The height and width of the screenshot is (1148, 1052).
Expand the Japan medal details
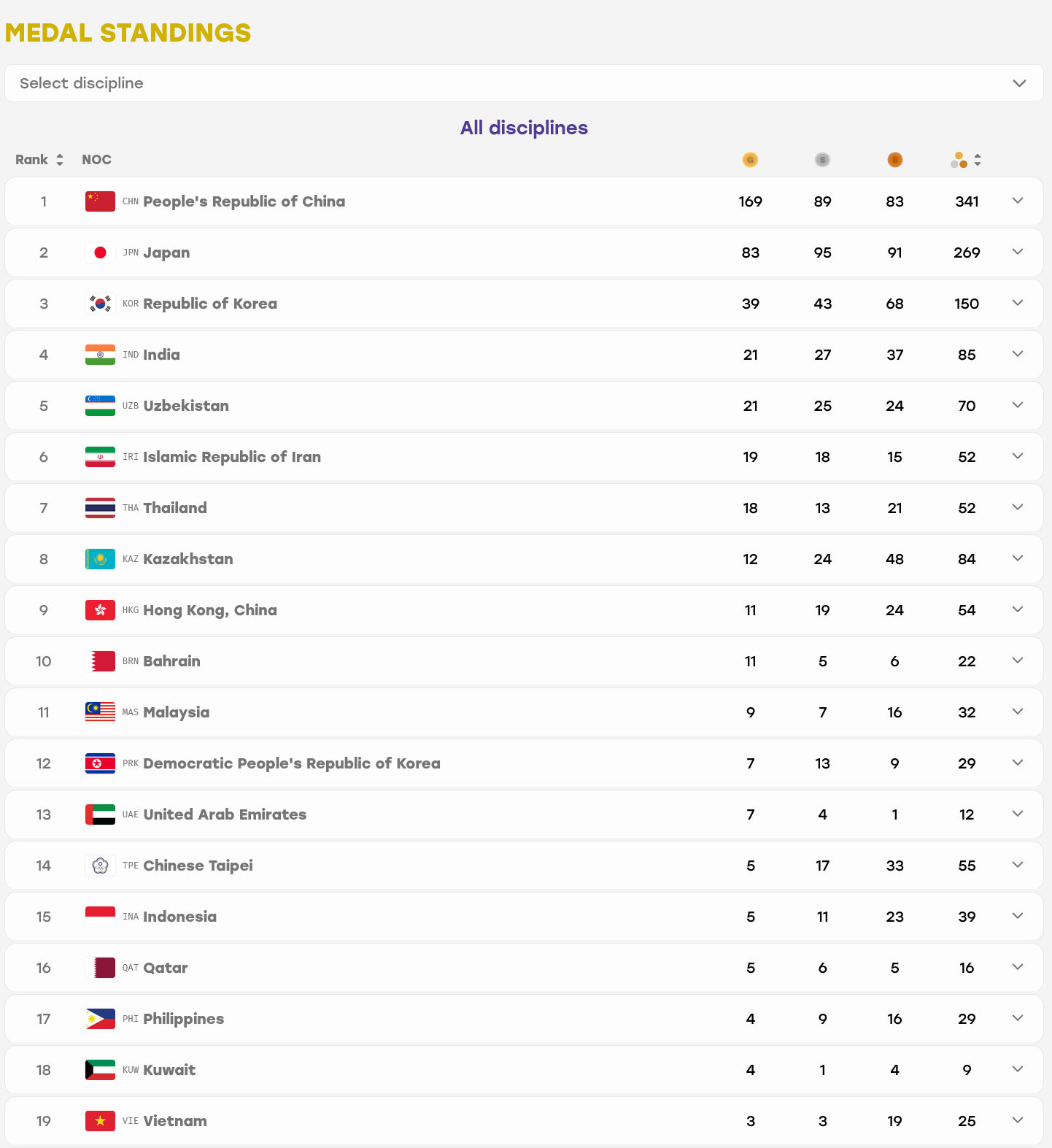click(x=1018, y=252)
